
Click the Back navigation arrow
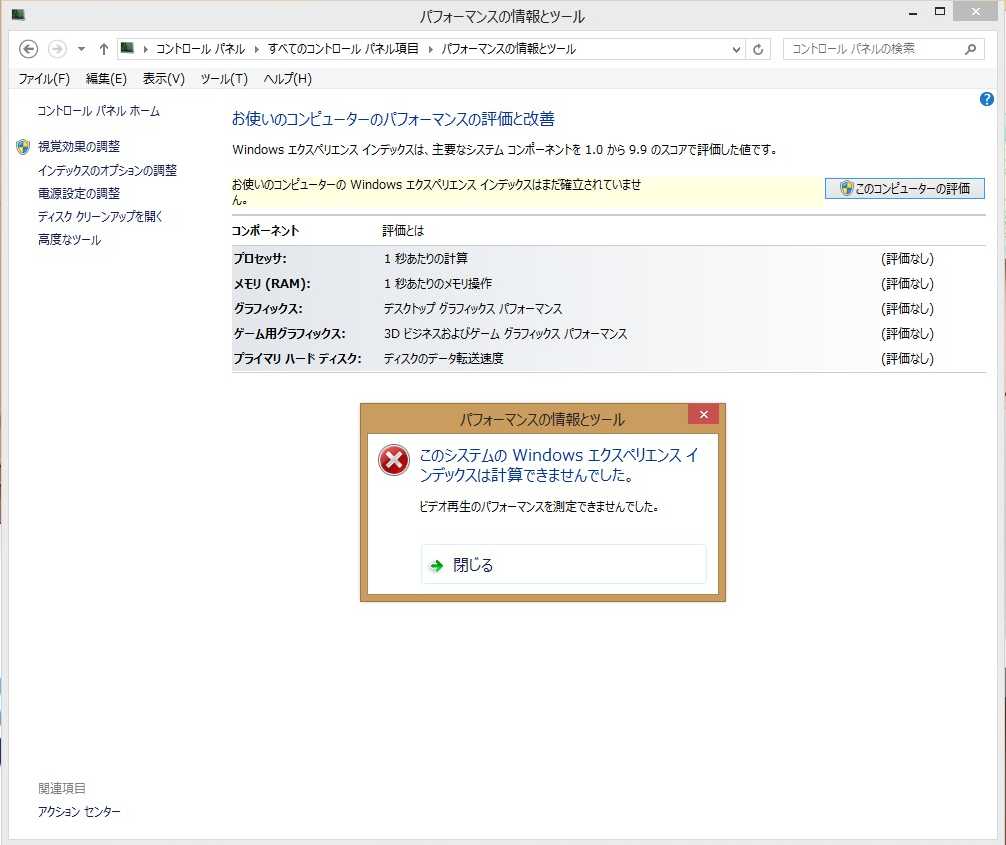point(28,49)
